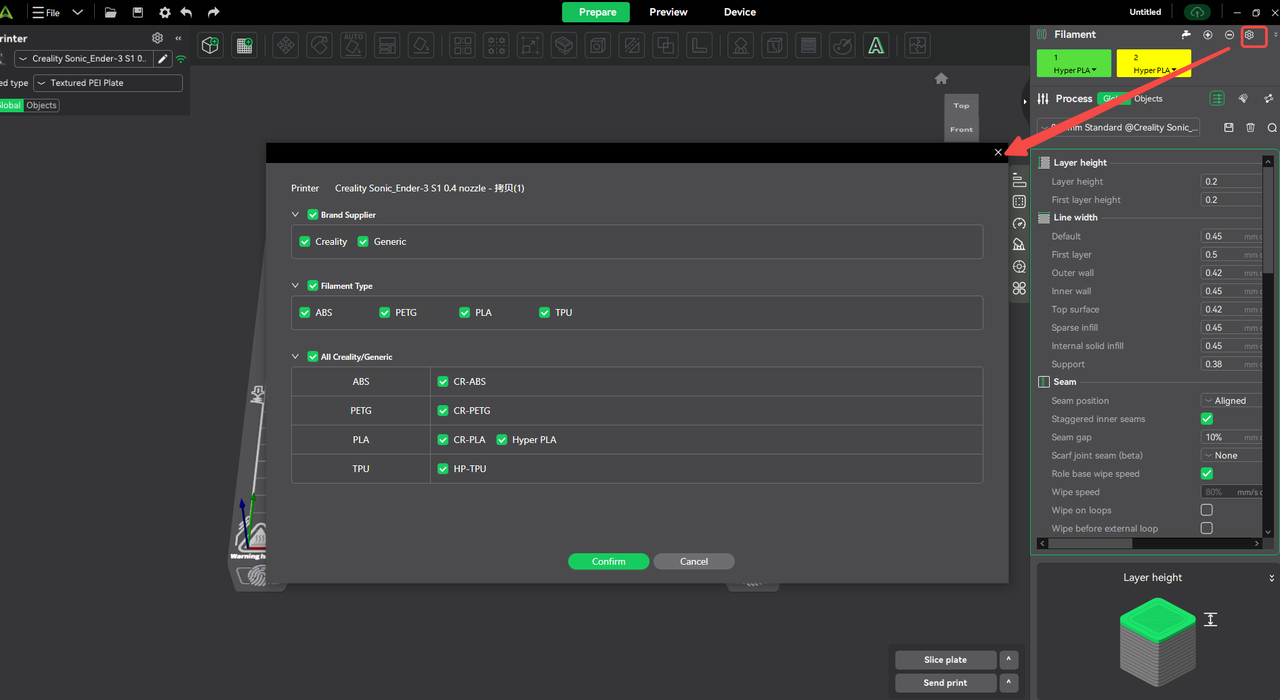Click the home view icon in viewport
This screenshot has width=1280, height=700.
[941, 78]
